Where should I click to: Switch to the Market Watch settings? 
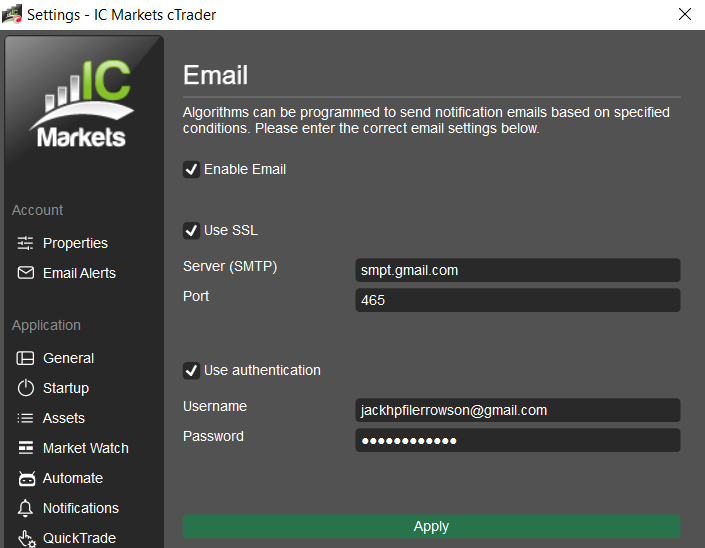[86, 448]
